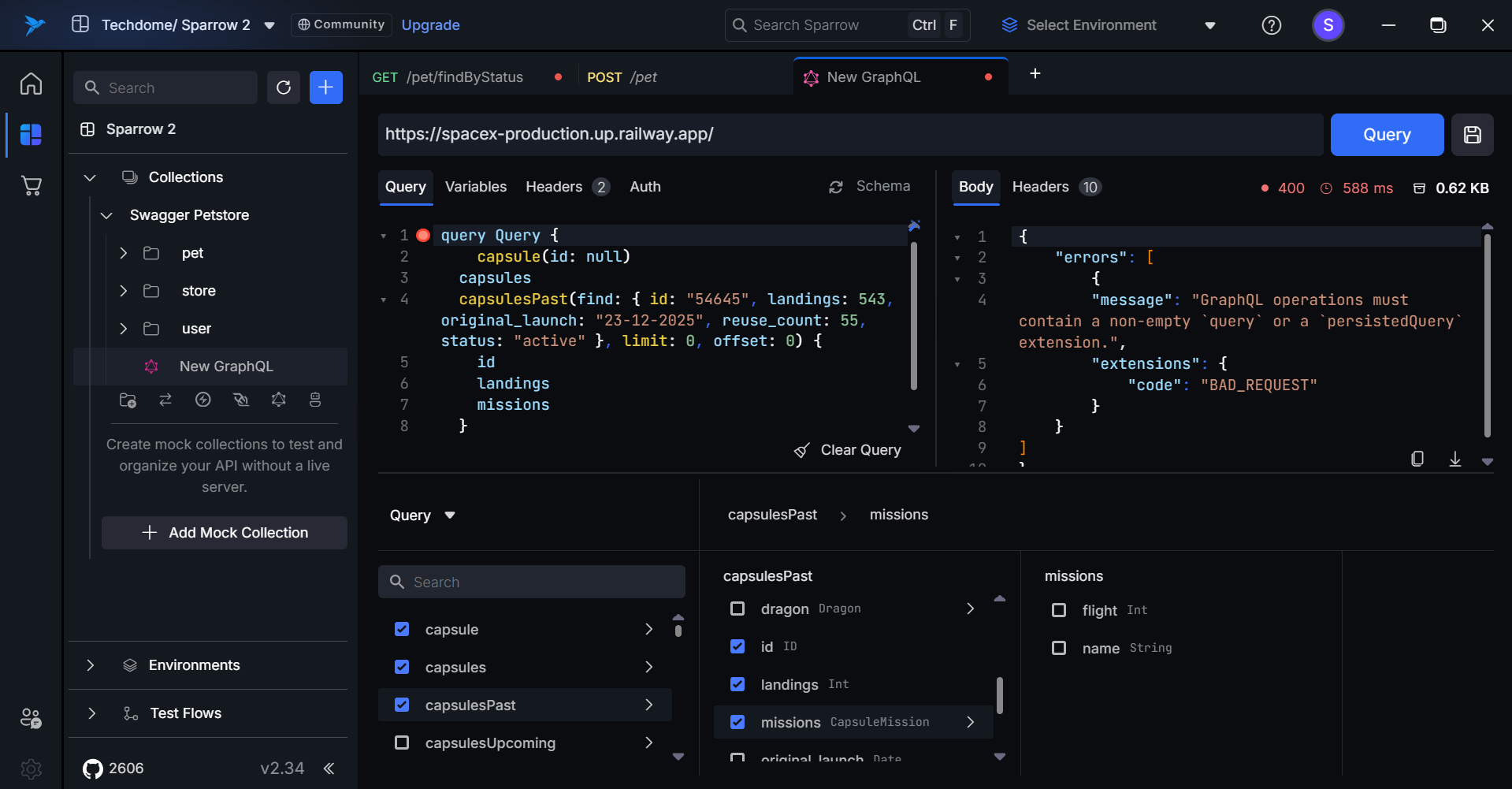This screenshot has width=1512, height=789.
Task: Select the add folder icon in the request row
Action: [x=127, y=400]
